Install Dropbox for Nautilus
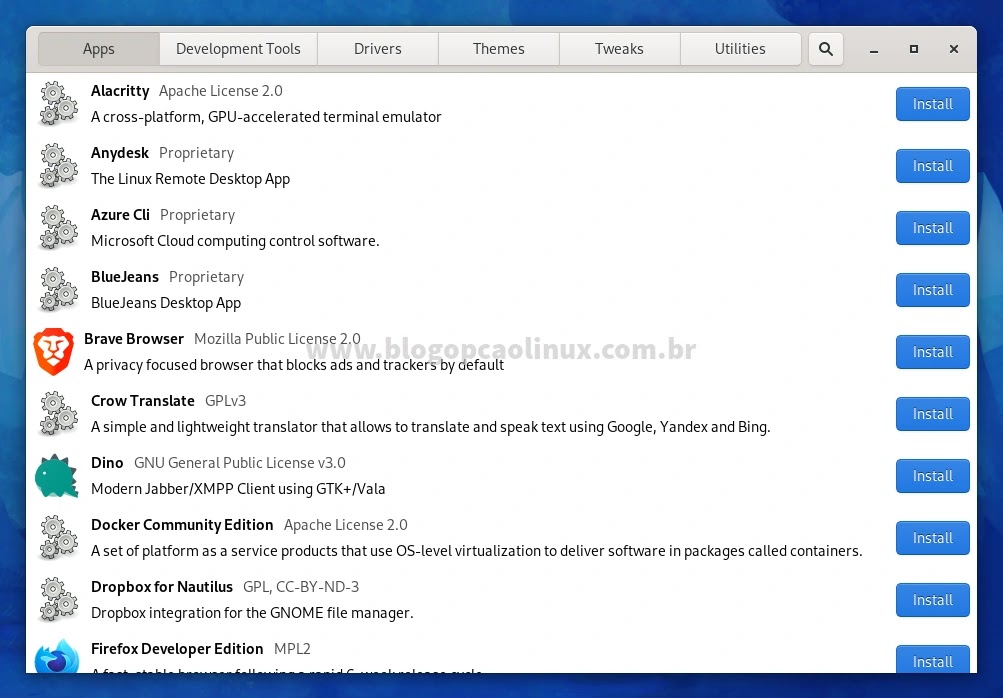The width and height of the screenshot is (1003, 698). tap(933, 600)
